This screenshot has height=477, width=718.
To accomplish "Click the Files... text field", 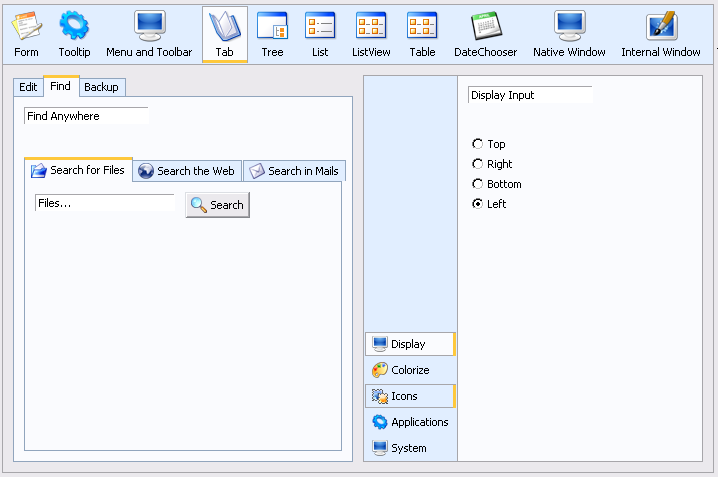I will (x=104, y=203).
